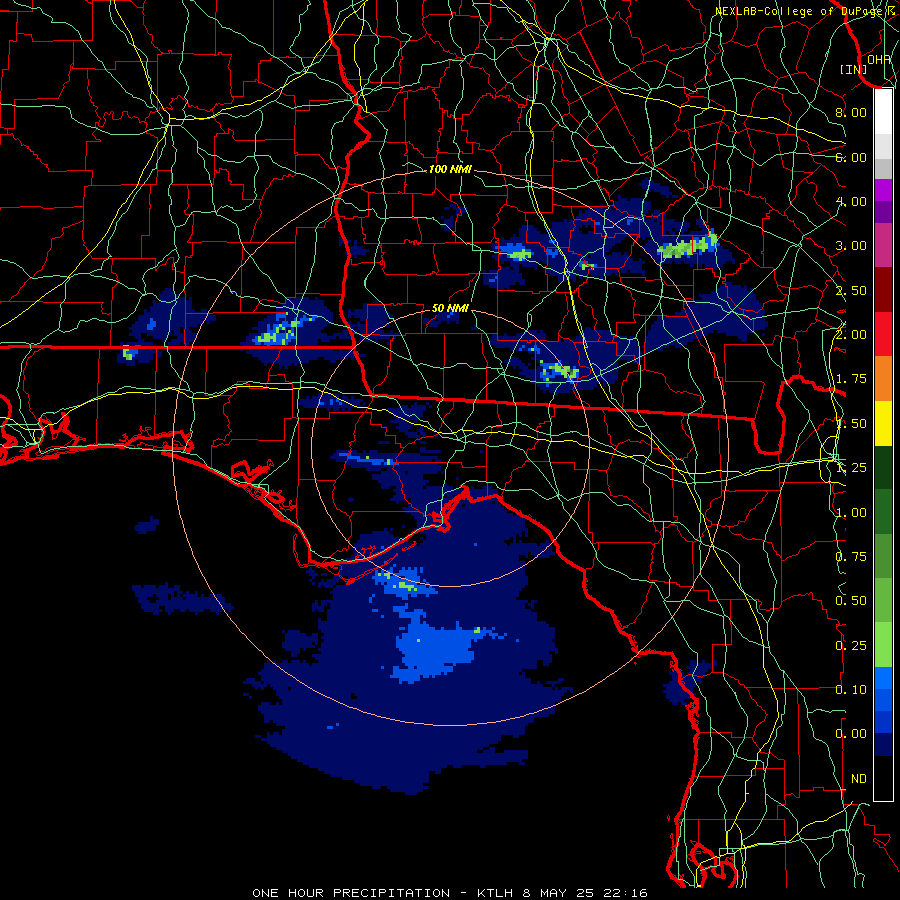This screenshot has height=900, width=900.
Task: Pick the magenta swatch above 4.00
Action: 883,190
